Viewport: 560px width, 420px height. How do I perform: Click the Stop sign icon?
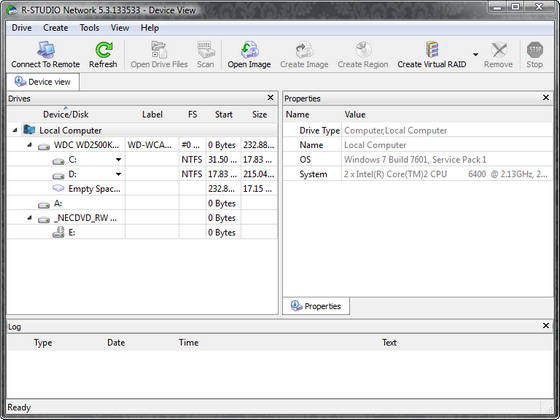tap(535, 50)
